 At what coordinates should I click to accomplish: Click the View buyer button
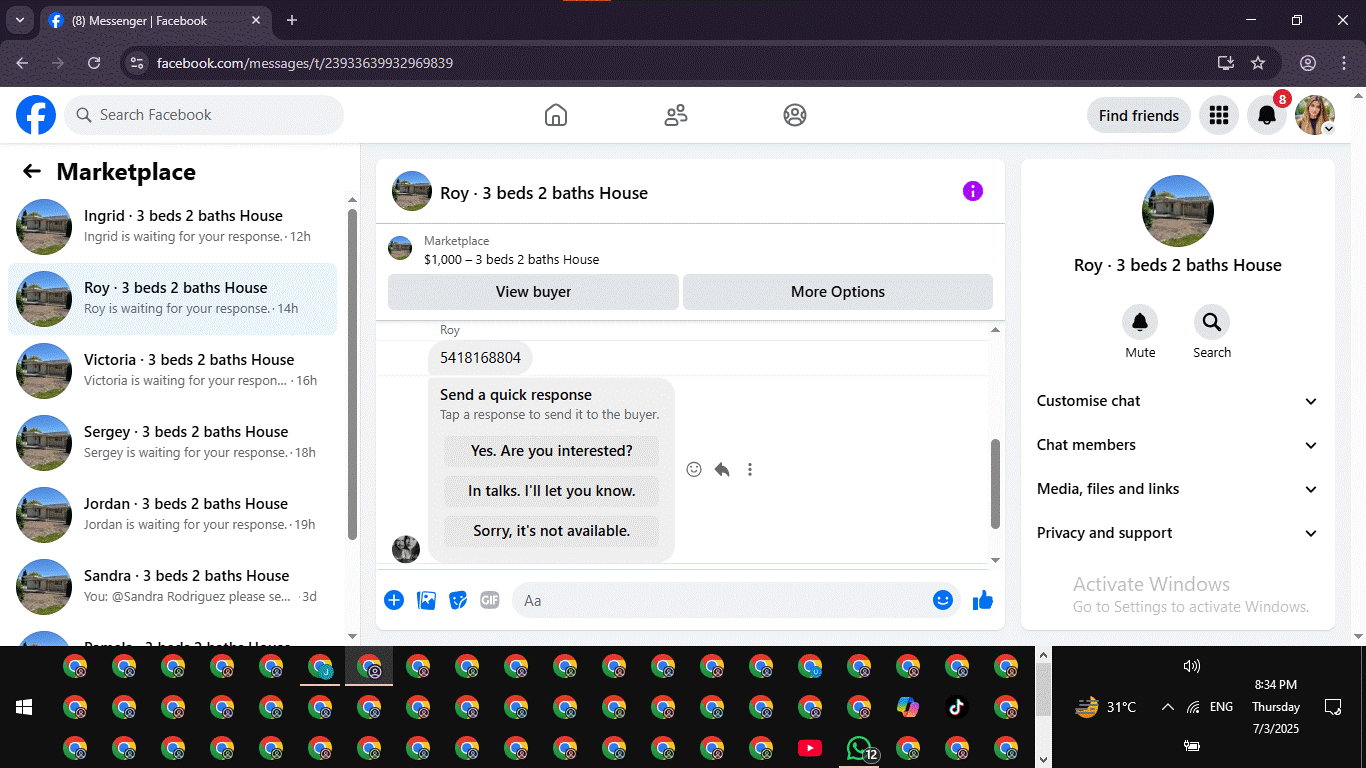click(x=533, y=292)
